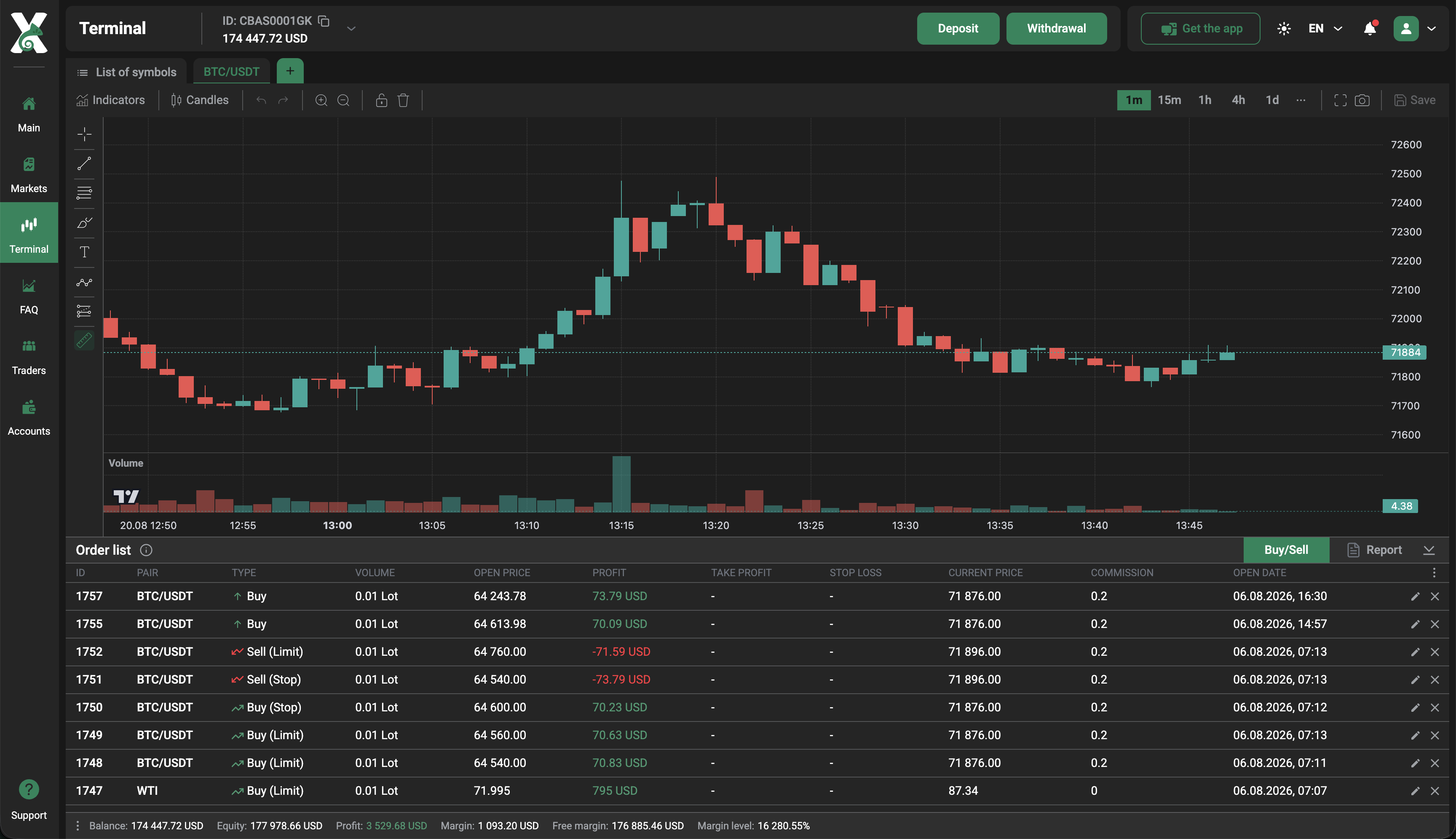Open the Withdrawal page
The width and height of the screenshot is (1456, 839).
1056,28
